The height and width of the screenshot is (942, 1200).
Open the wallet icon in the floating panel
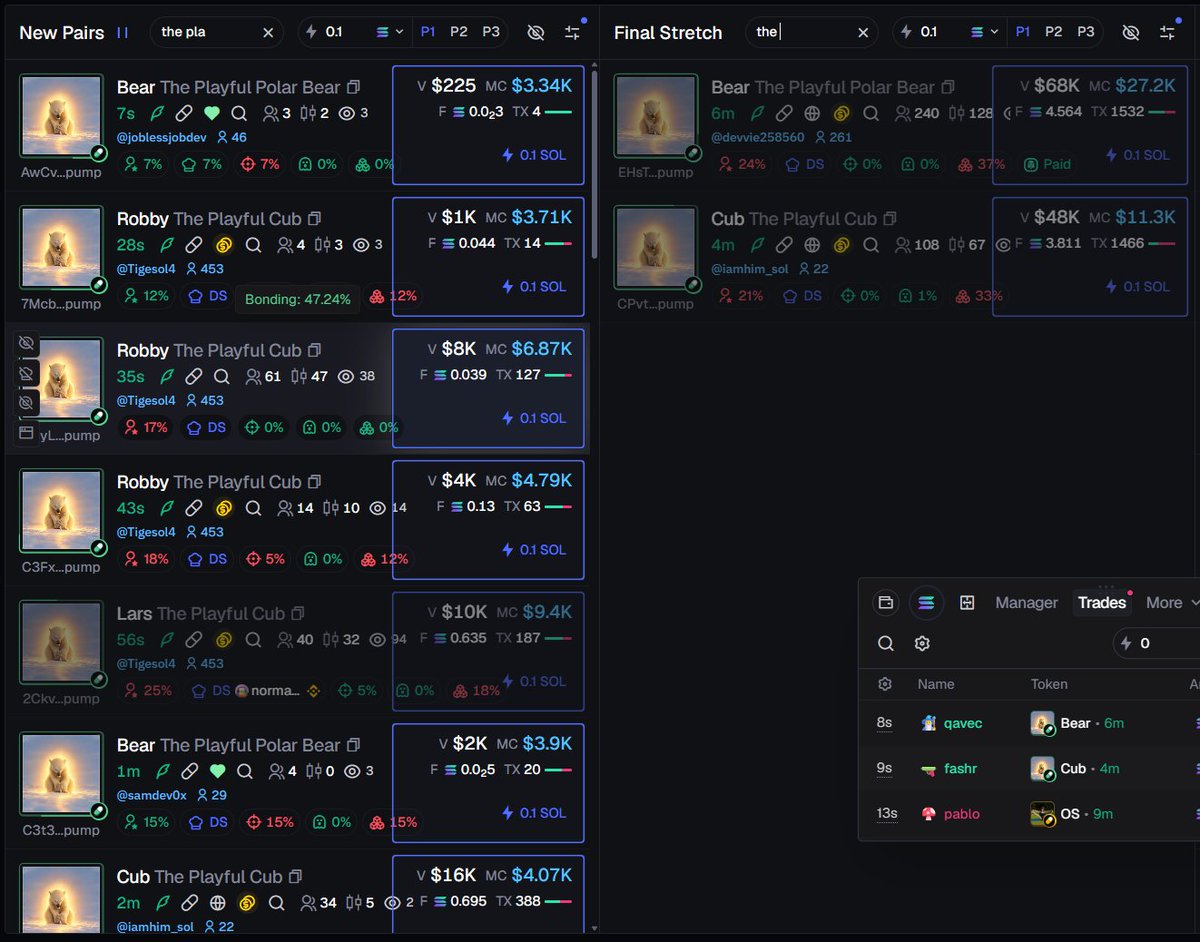click(x=885, y=602)
